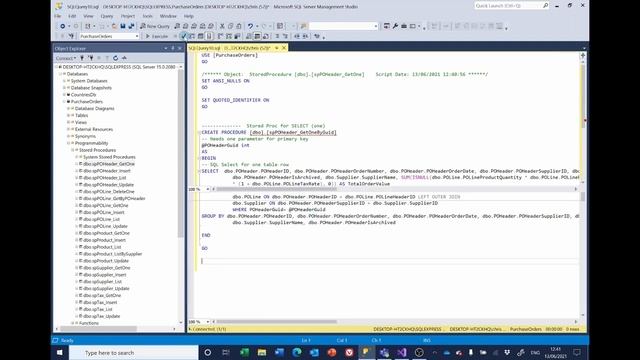Select dbo.spPOLine_DeleteOne stored procedure
The height and width of the screenshot is (360, 640).
[x=109, y=191]
